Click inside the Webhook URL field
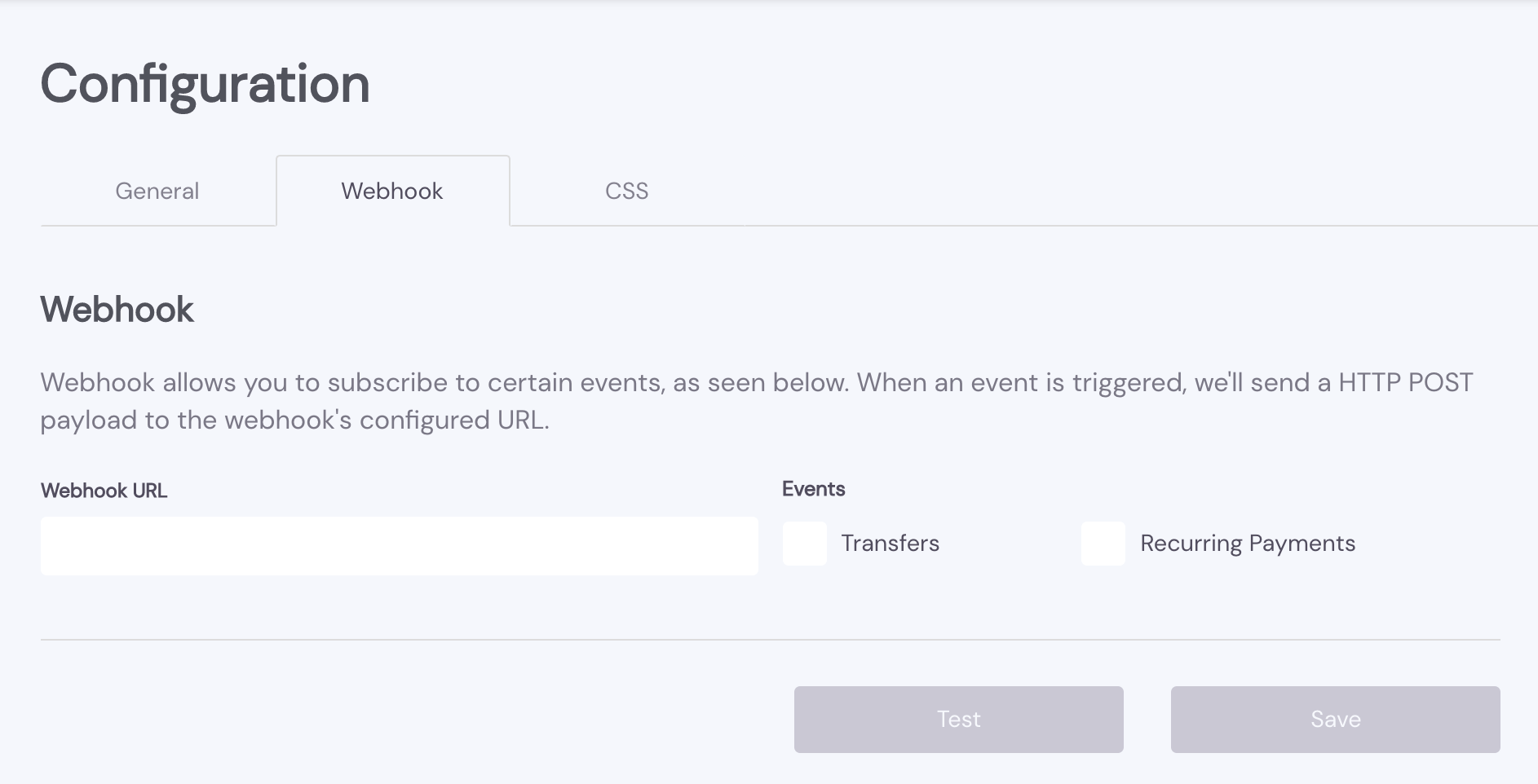 coord(399,545)
